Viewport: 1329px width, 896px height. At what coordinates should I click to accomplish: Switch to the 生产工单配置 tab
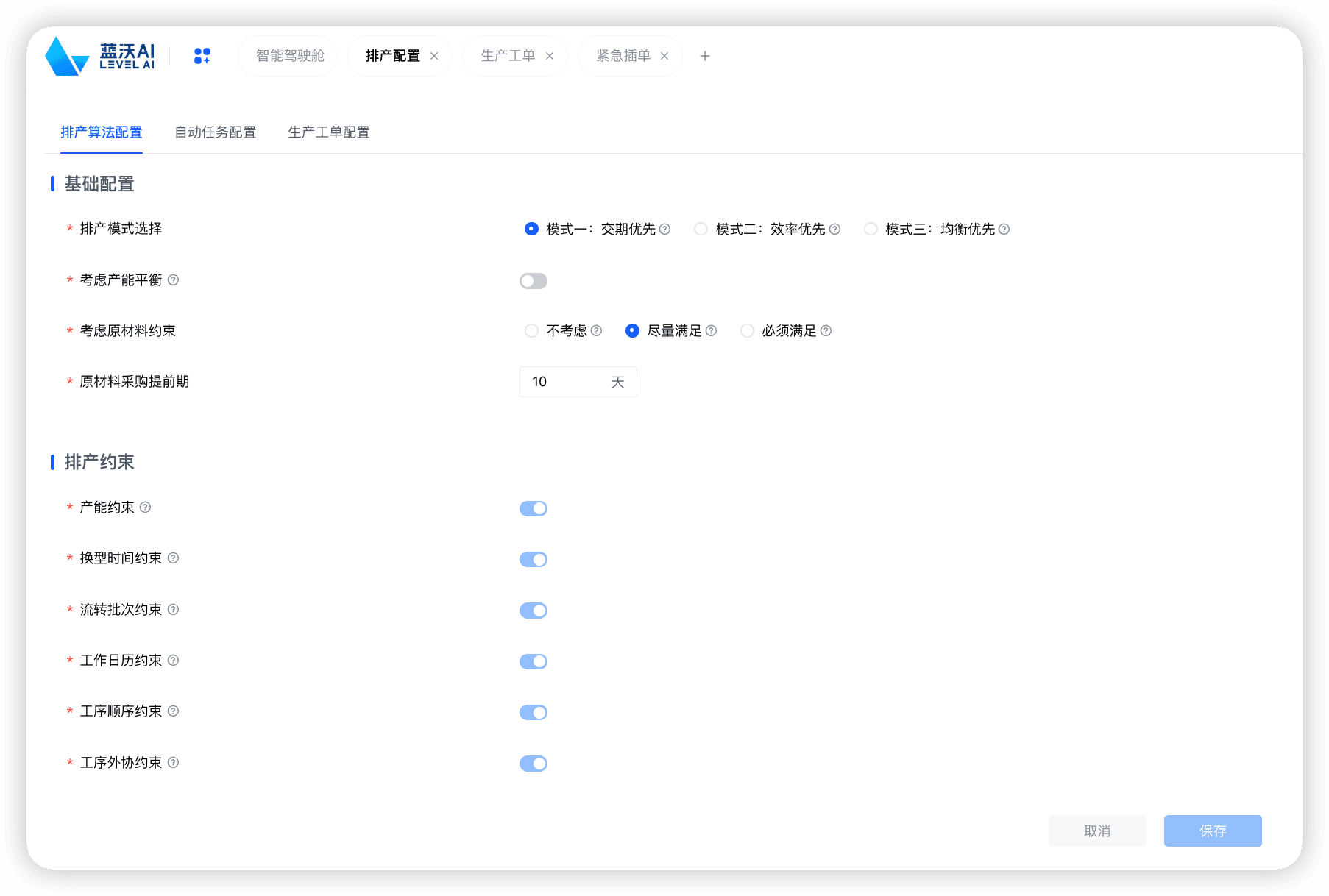328,132
